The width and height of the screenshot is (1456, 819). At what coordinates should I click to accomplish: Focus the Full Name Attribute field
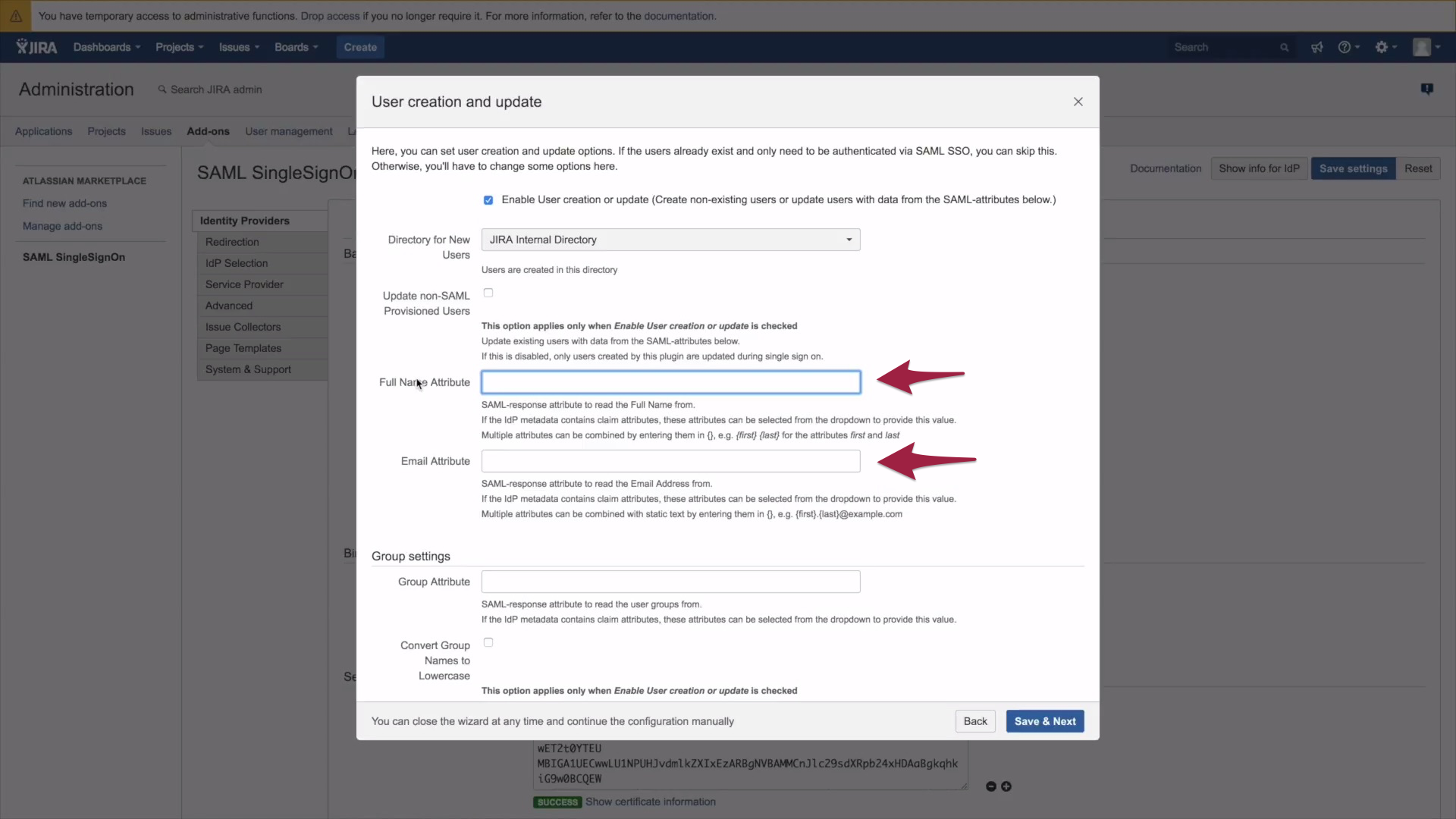tap(670, 382)
